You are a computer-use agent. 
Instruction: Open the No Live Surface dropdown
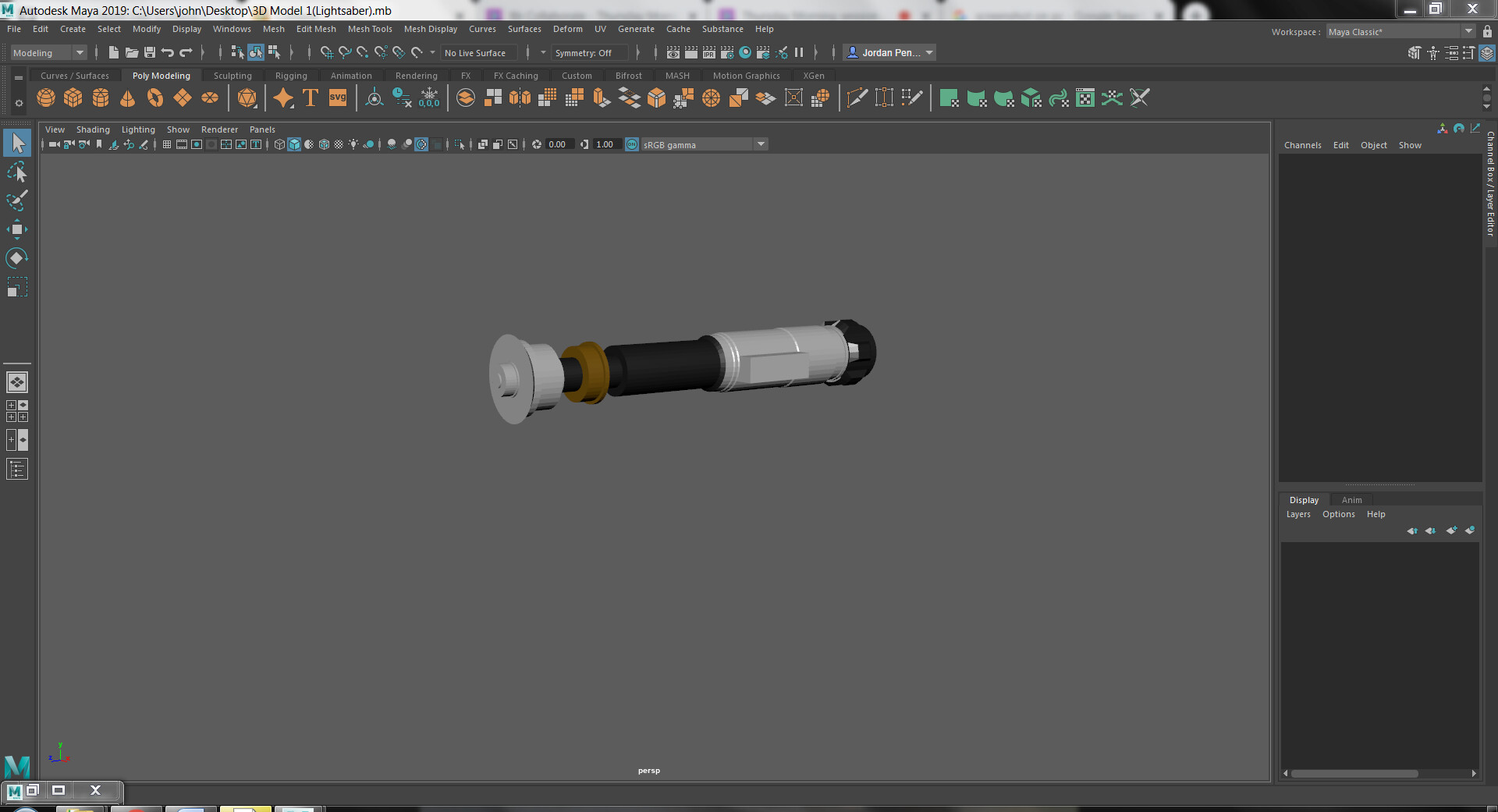(478, 52)
